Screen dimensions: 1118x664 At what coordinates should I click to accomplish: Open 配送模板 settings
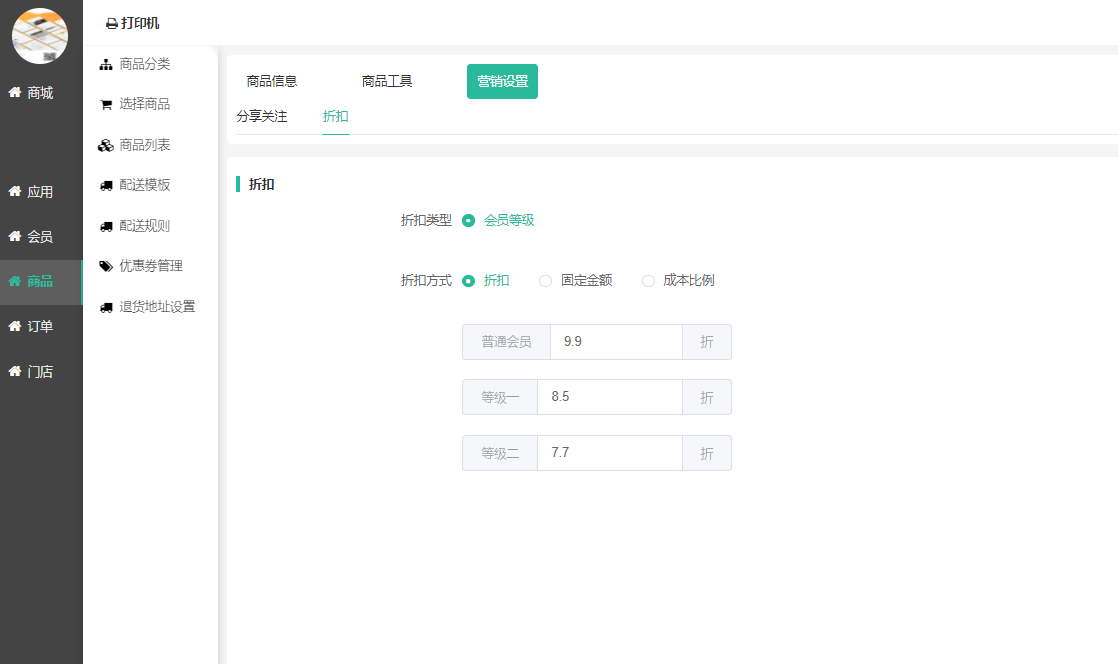pyautogui.click(x=145, y=185)
